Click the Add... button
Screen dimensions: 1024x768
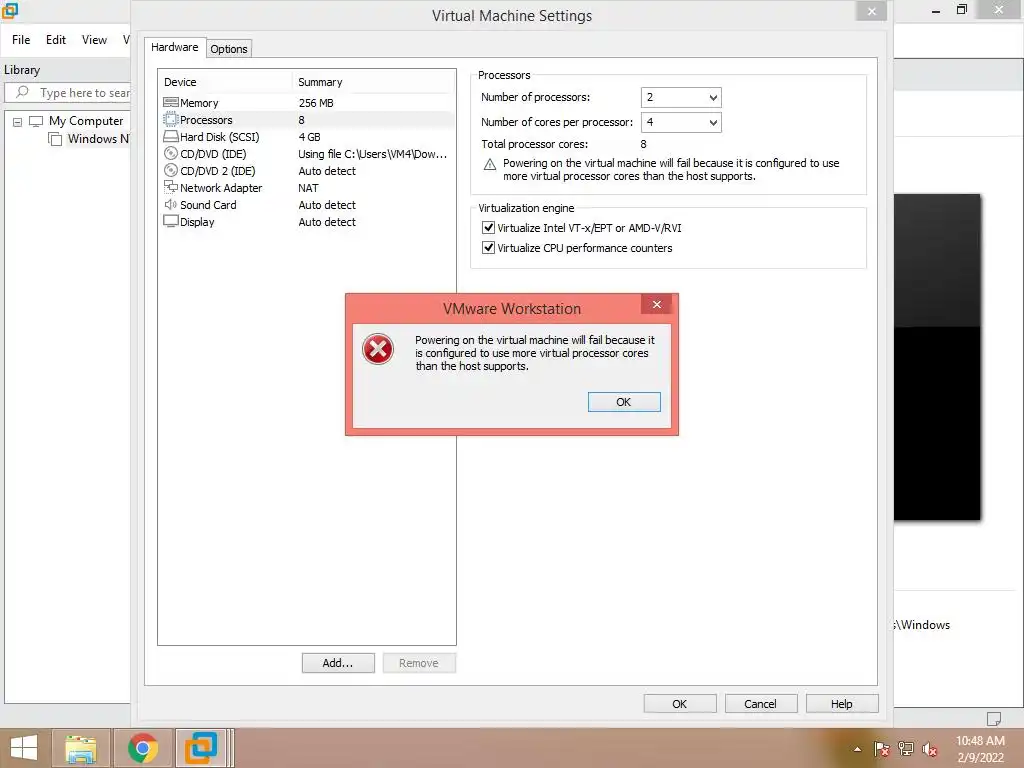pos(338,663)
